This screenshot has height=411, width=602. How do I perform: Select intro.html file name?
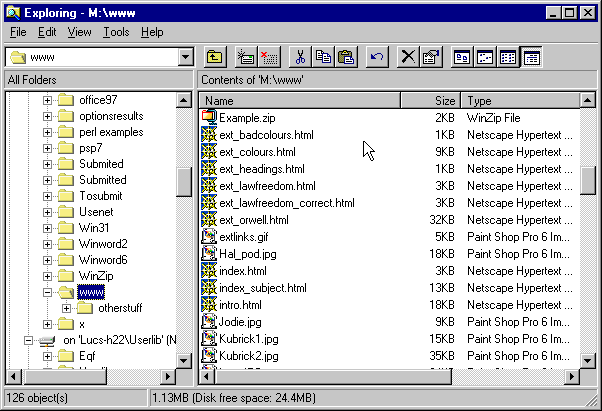pos(240,305)
